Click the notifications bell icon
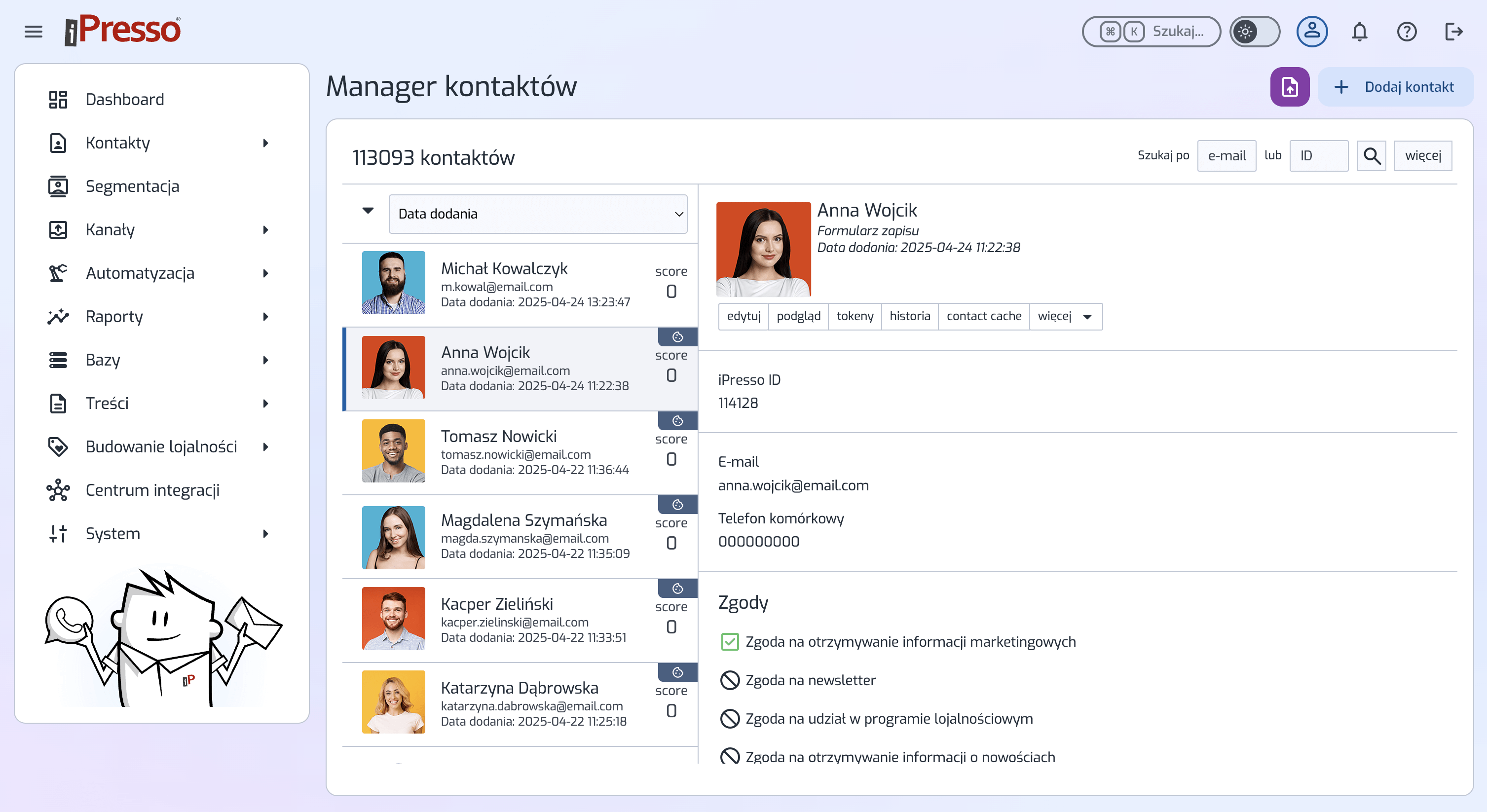This screenshot has width=1487, height=812. (1359, 31)
